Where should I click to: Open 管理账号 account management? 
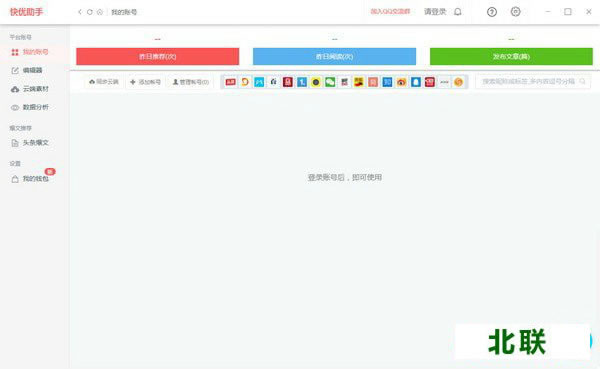(191, 82)
